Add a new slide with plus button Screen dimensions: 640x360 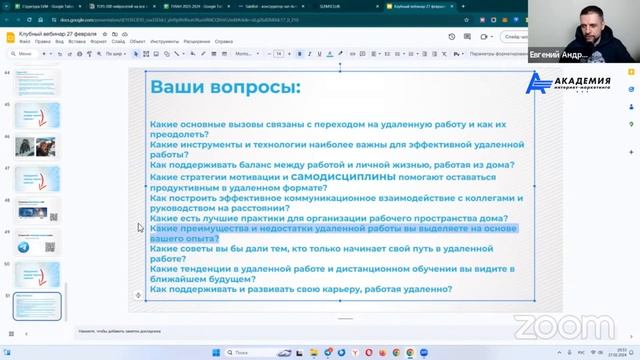(44, 54)
